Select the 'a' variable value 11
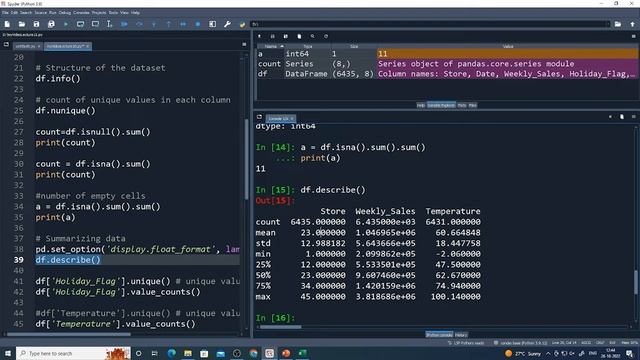 (x=507, y=54)
